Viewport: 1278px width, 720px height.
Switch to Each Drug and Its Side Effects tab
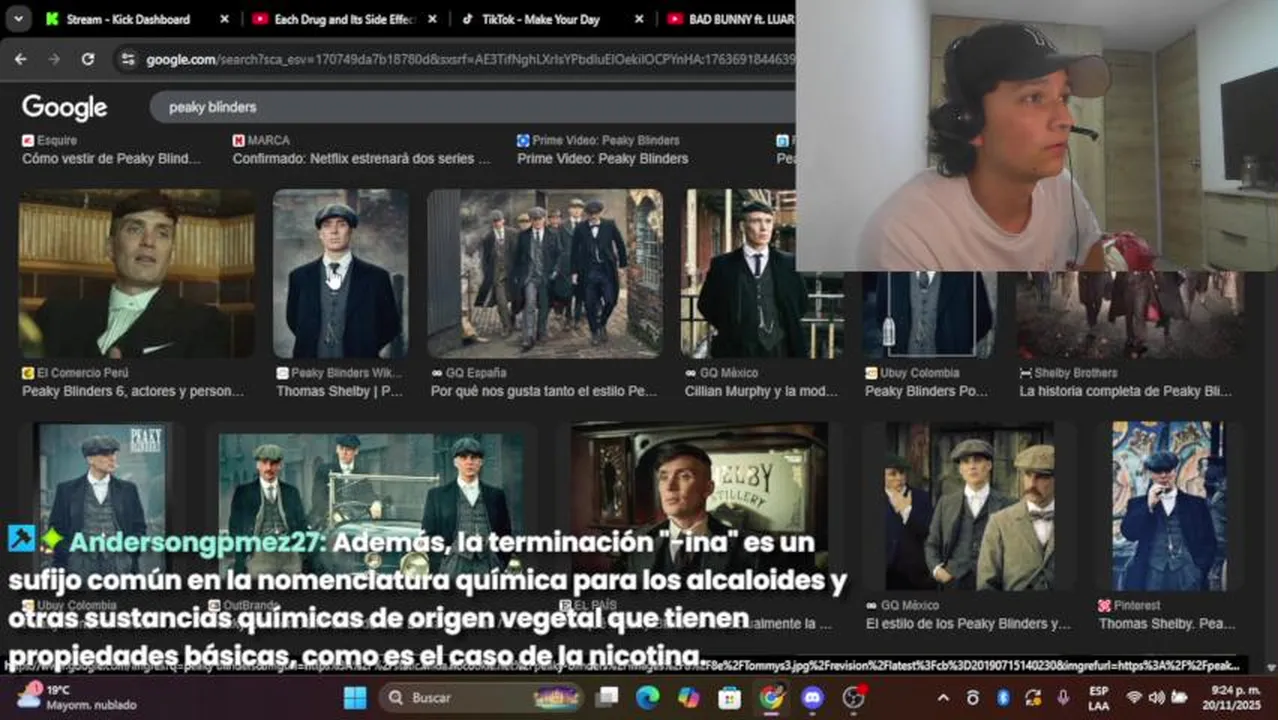click(334, 19)
